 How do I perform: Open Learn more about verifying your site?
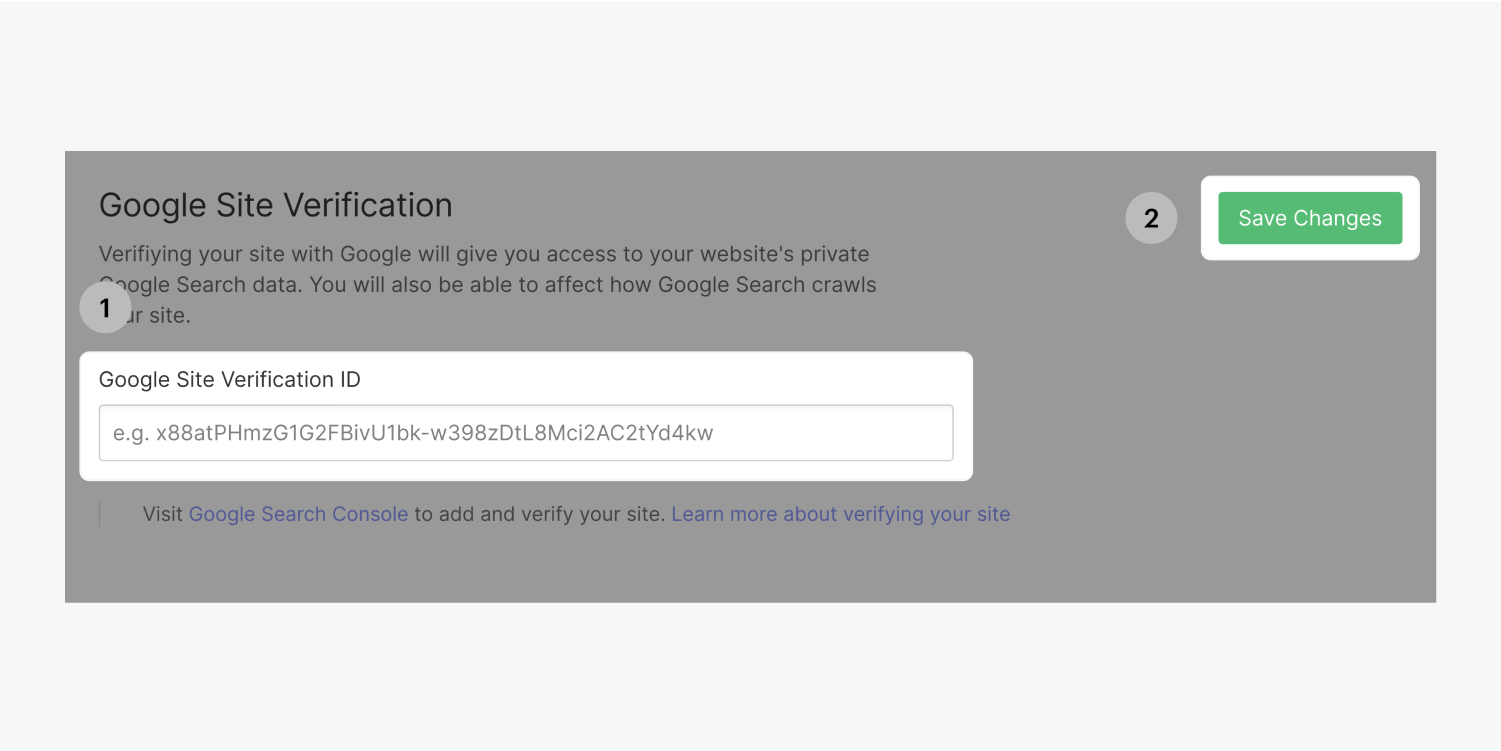click(x=840, y=514)
